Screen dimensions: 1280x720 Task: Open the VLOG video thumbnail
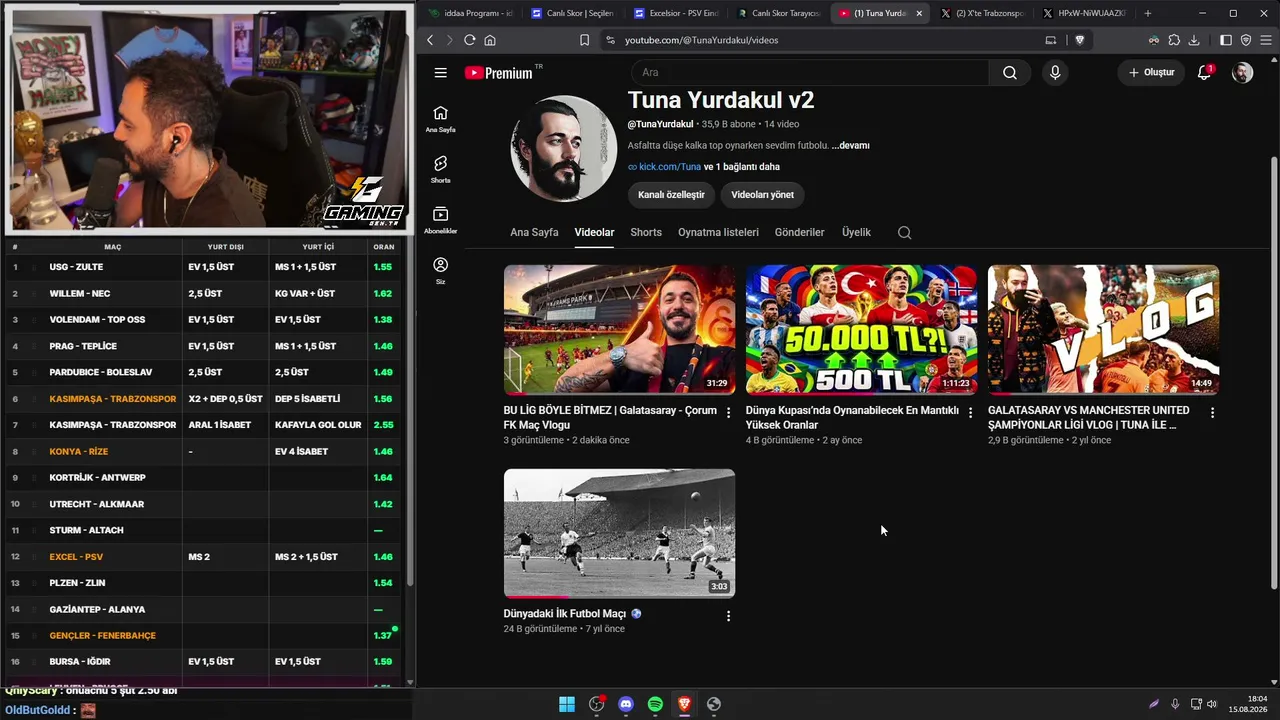pyautogui.click(x=1103, y=329)
